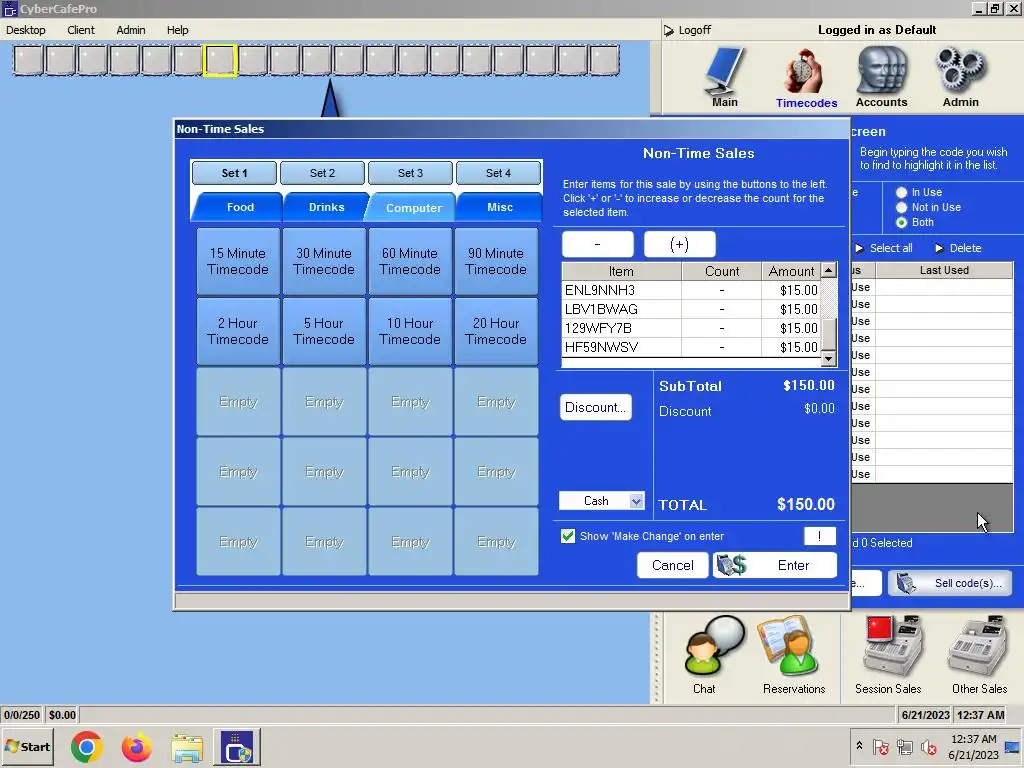The image size is (1024, 768).
Task: Add a 15 Minute Timecode item
Action: (238, 261)
